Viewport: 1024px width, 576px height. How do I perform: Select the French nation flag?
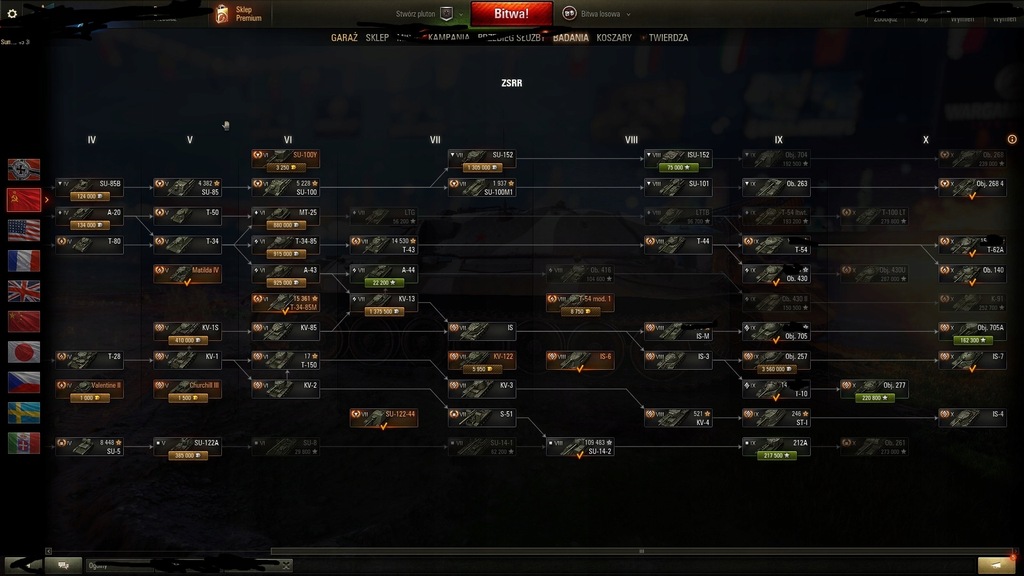(x=24, y=261)
